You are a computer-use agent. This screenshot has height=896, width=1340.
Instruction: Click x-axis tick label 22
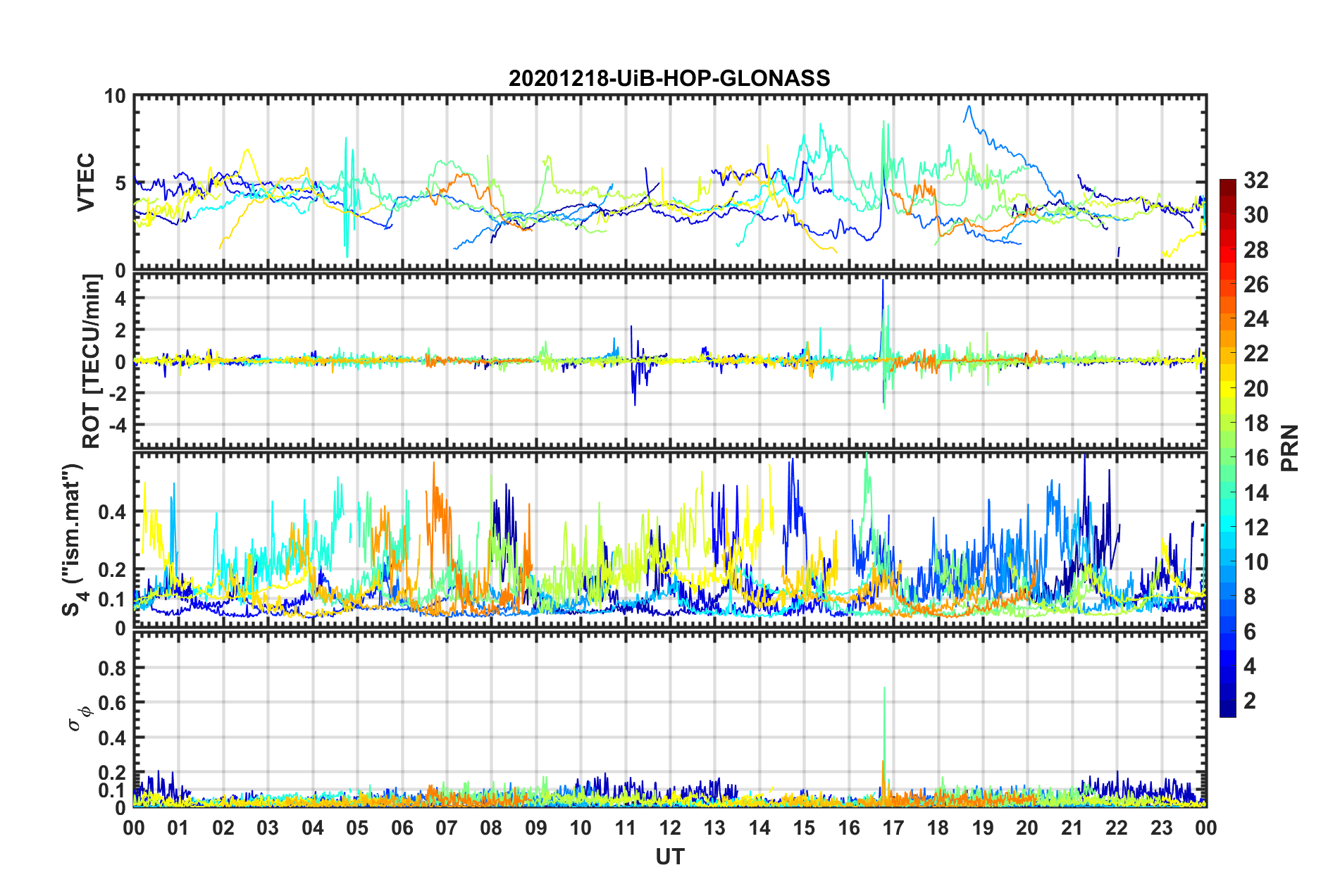click(1117, 828)
